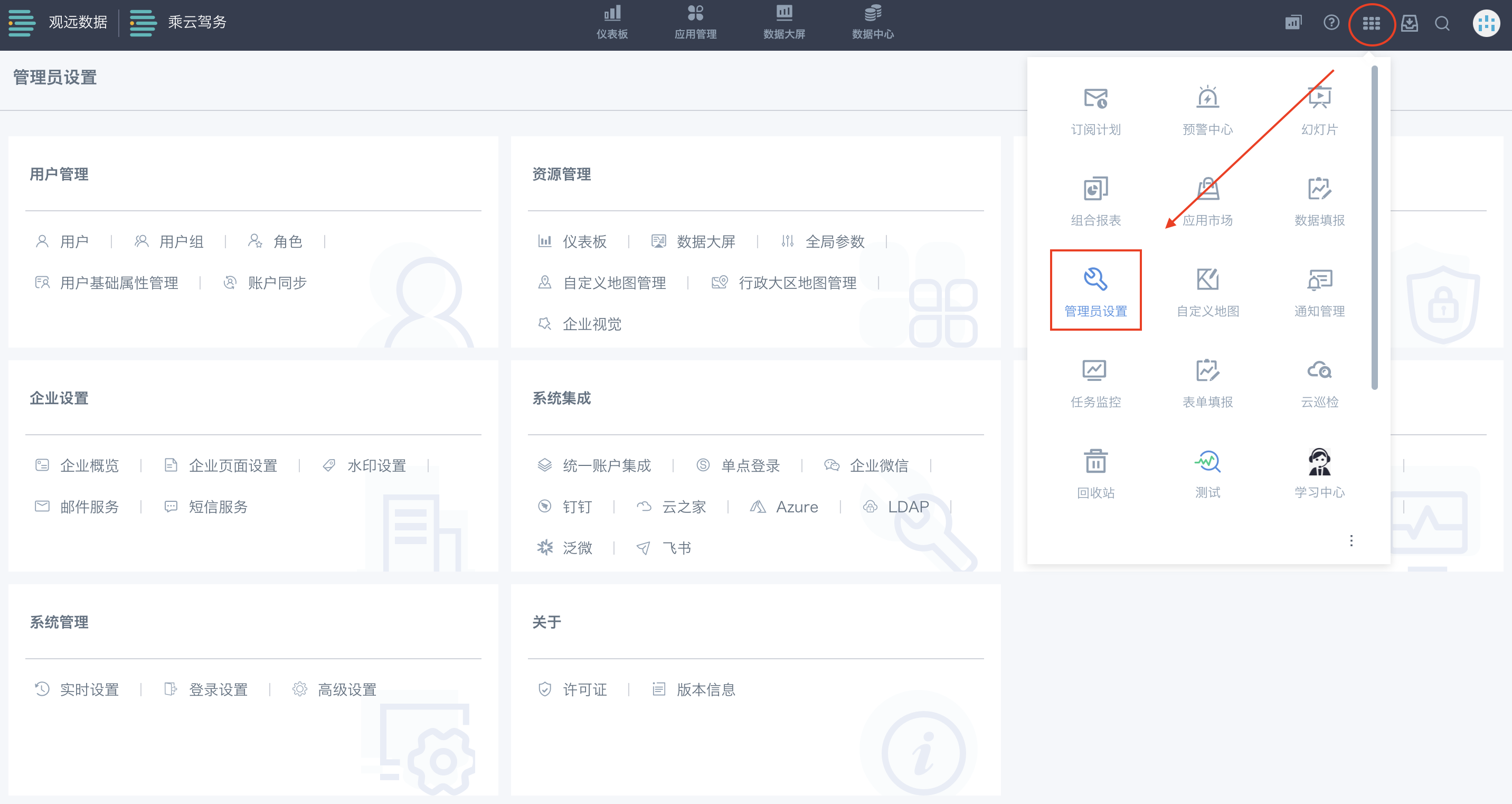This screenshot has width=1512, height=804.
Task: Open LDAP integration link
Action: 896,506
